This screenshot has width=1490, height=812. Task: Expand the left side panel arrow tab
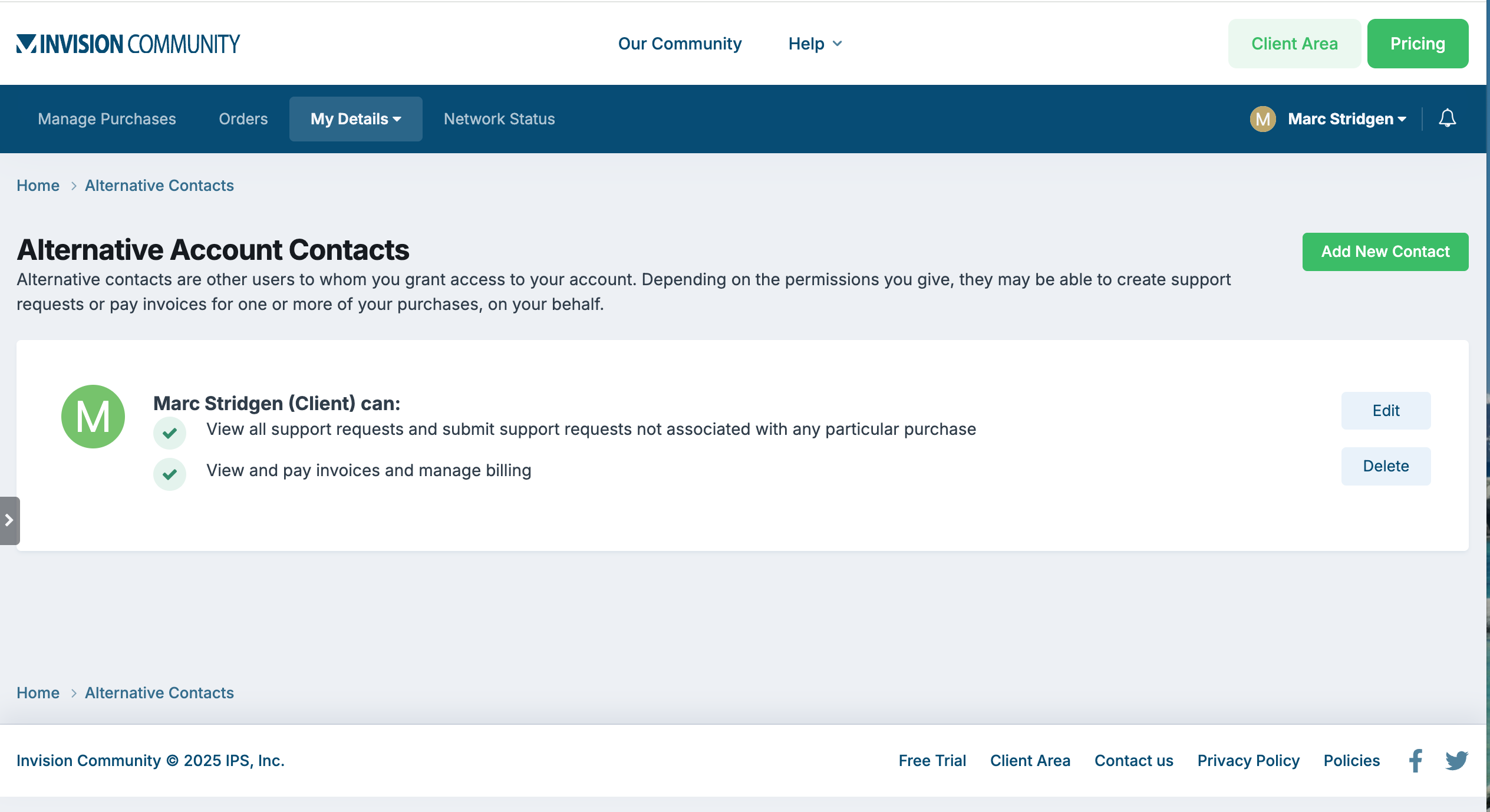[9, 520]
